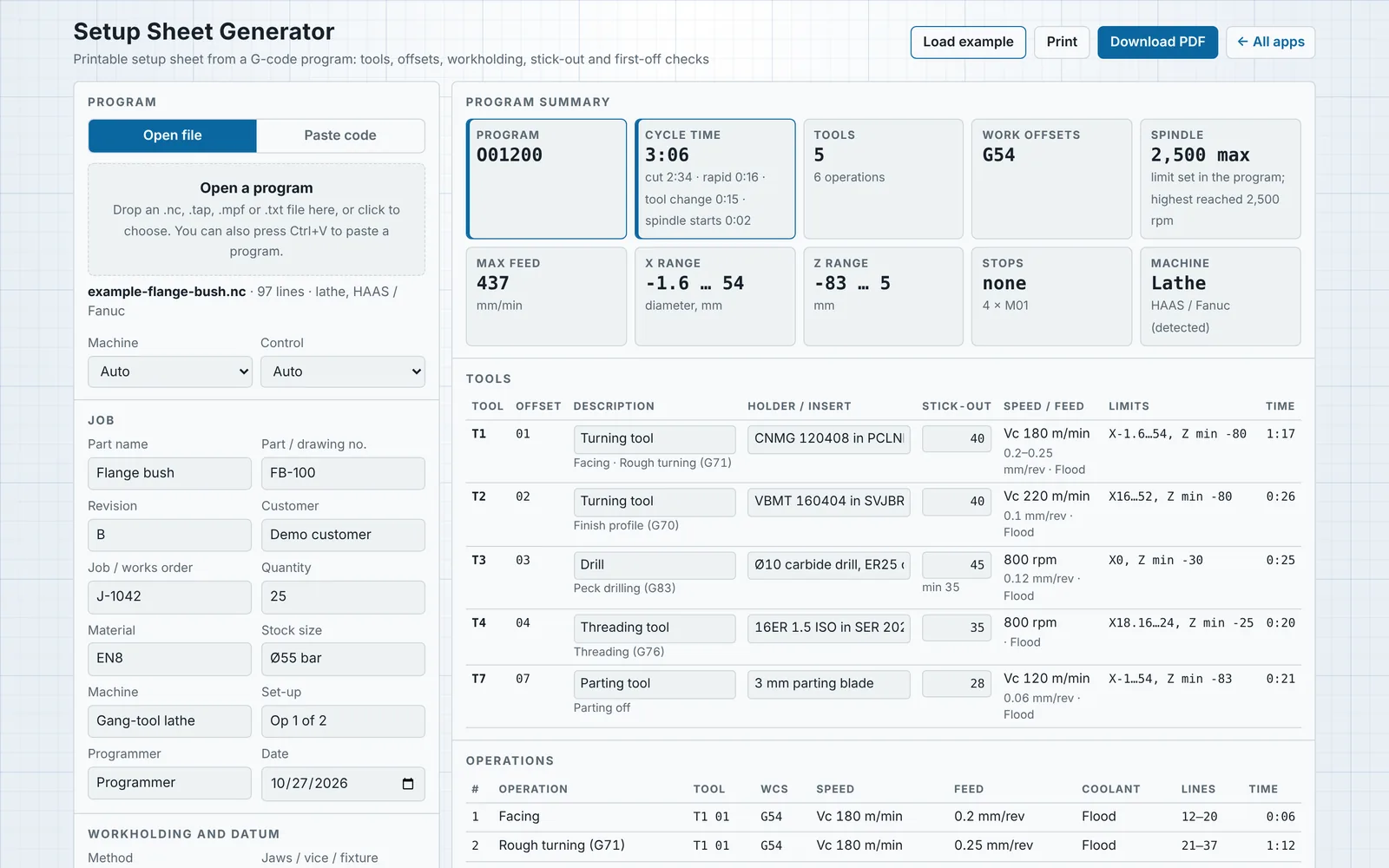The width and height of the screenshot is (1389, 868).
Task: Click the Open a program drop zone
Action: (x=256, y=220)
